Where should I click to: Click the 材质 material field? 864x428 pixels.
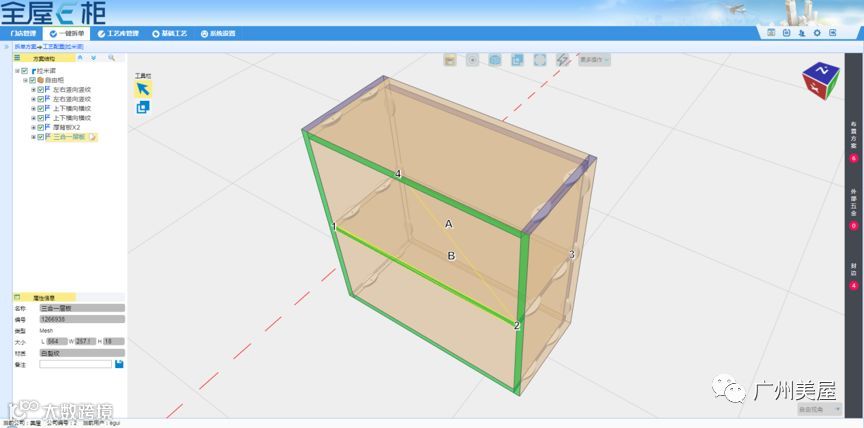[82, 353]
